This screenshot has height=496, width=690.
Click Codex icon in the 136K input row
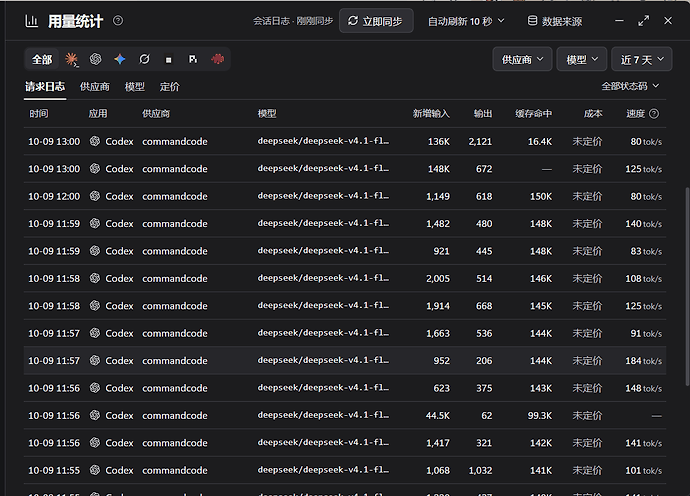[95, 141]
